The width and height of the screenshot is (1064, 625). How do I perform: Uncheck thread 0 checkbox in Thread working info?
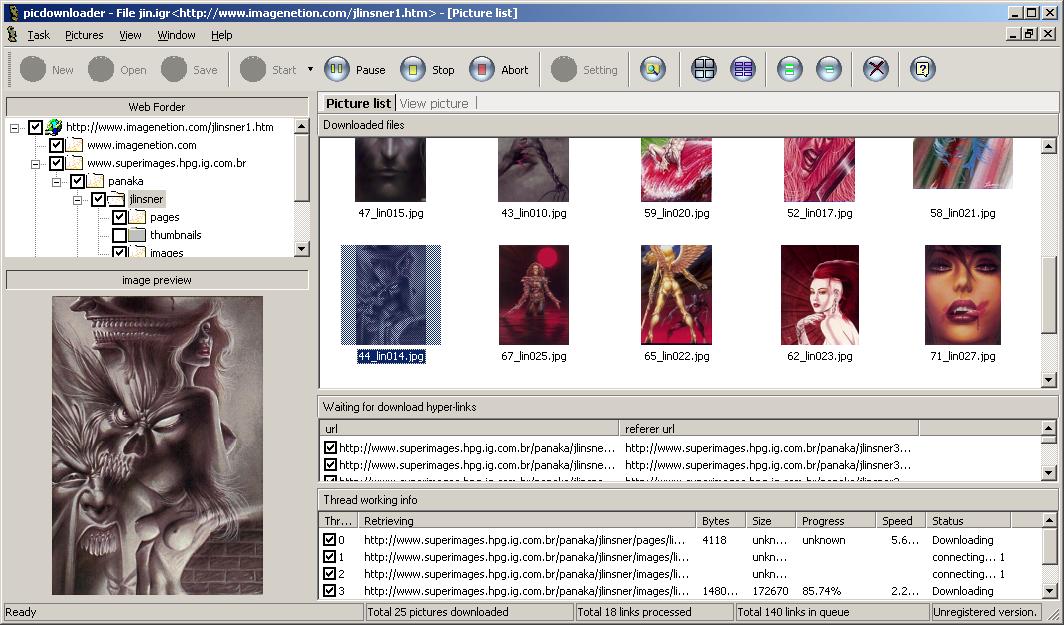[x=330, y=540]
